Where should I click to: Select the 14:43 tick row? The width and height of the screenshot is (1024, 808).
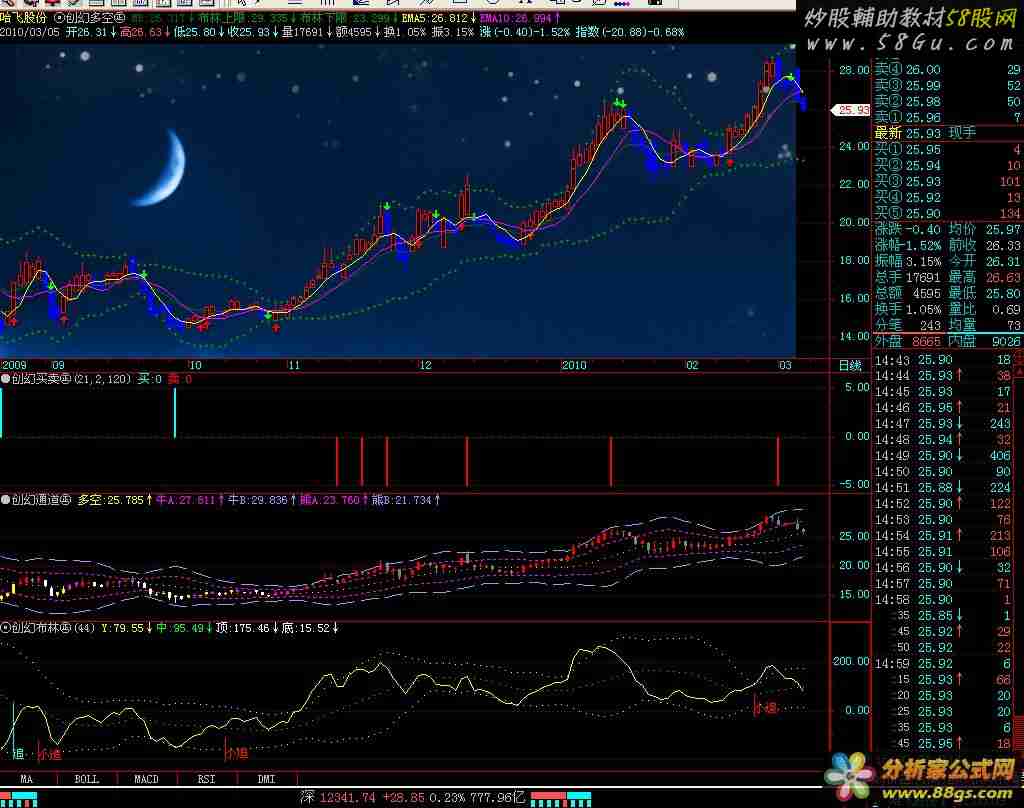pyautogui.click(x=943, y=359)
